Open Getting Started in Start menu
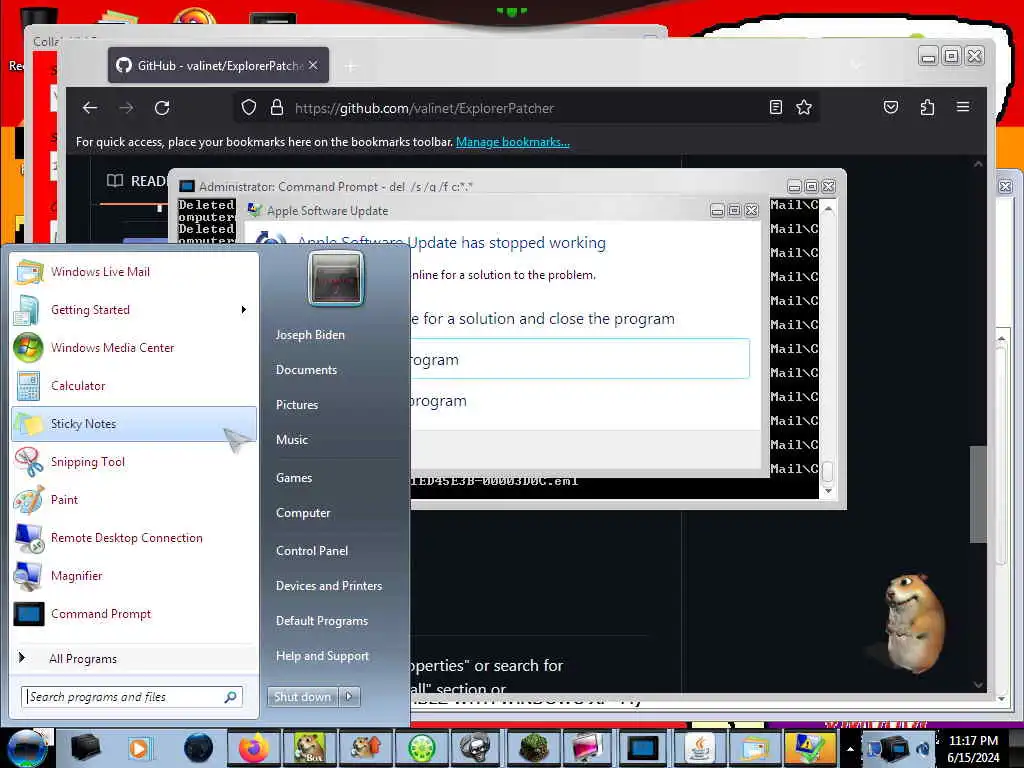Image resolution: width=1024 pixels, height=768 pixels. tap(134, 310)
